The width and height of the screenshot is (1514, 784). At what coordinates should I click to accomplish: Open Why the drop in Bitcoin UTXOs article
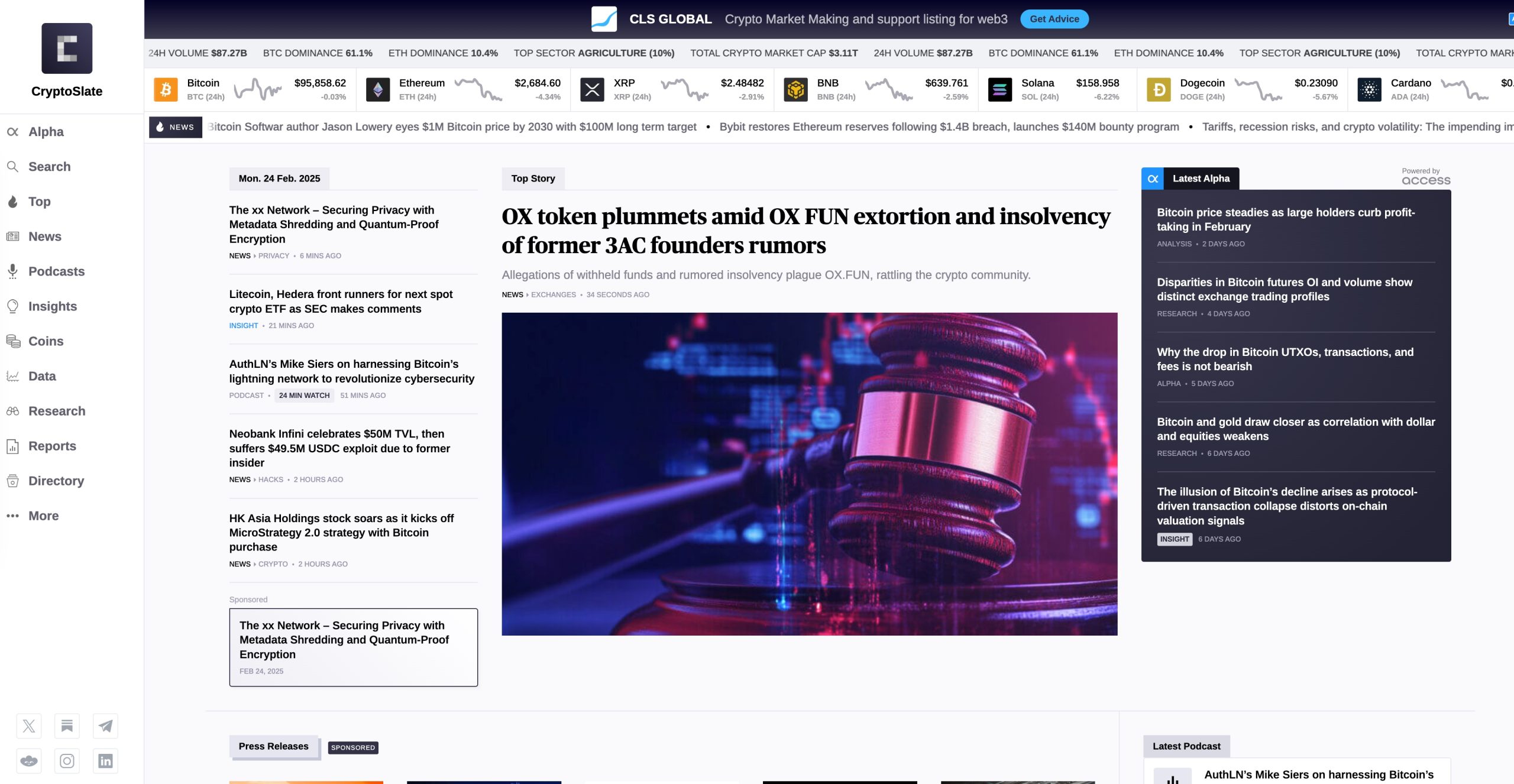(x=1285, y=359)
